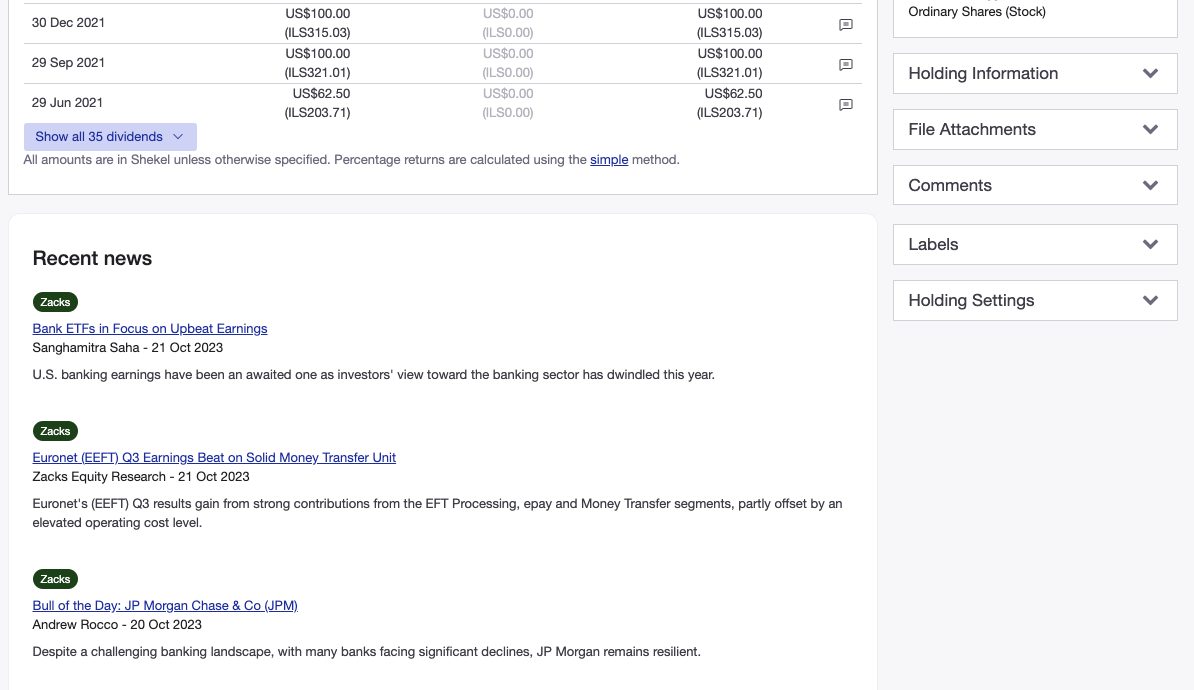Open the Bull of the Day JP Morgan article
Image resolution: width=1194 pixels, height=690 pixels.
164,605
